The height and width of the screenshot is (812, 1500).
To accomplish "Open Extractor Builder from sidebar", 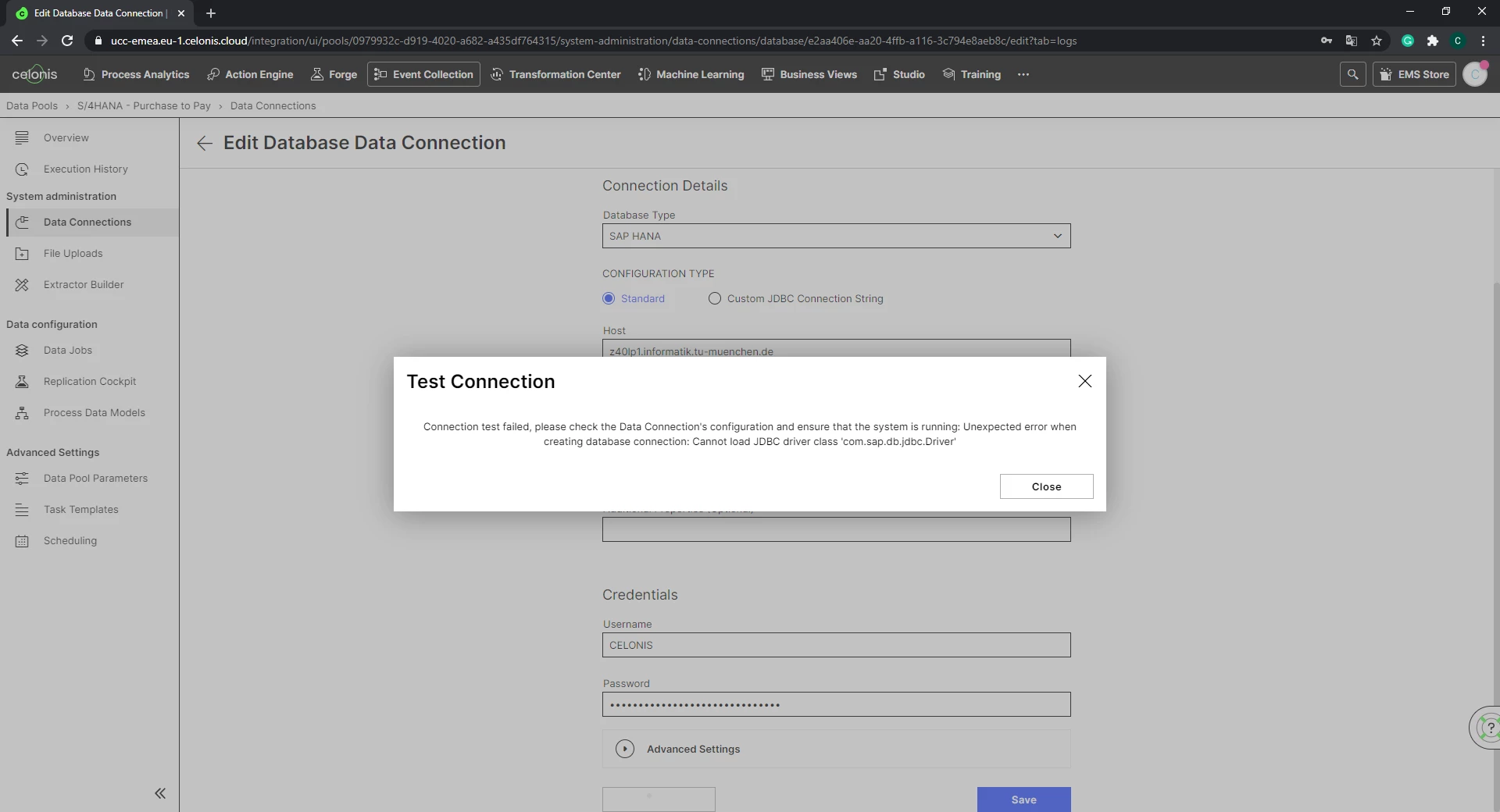I will (x=84, y=285).
